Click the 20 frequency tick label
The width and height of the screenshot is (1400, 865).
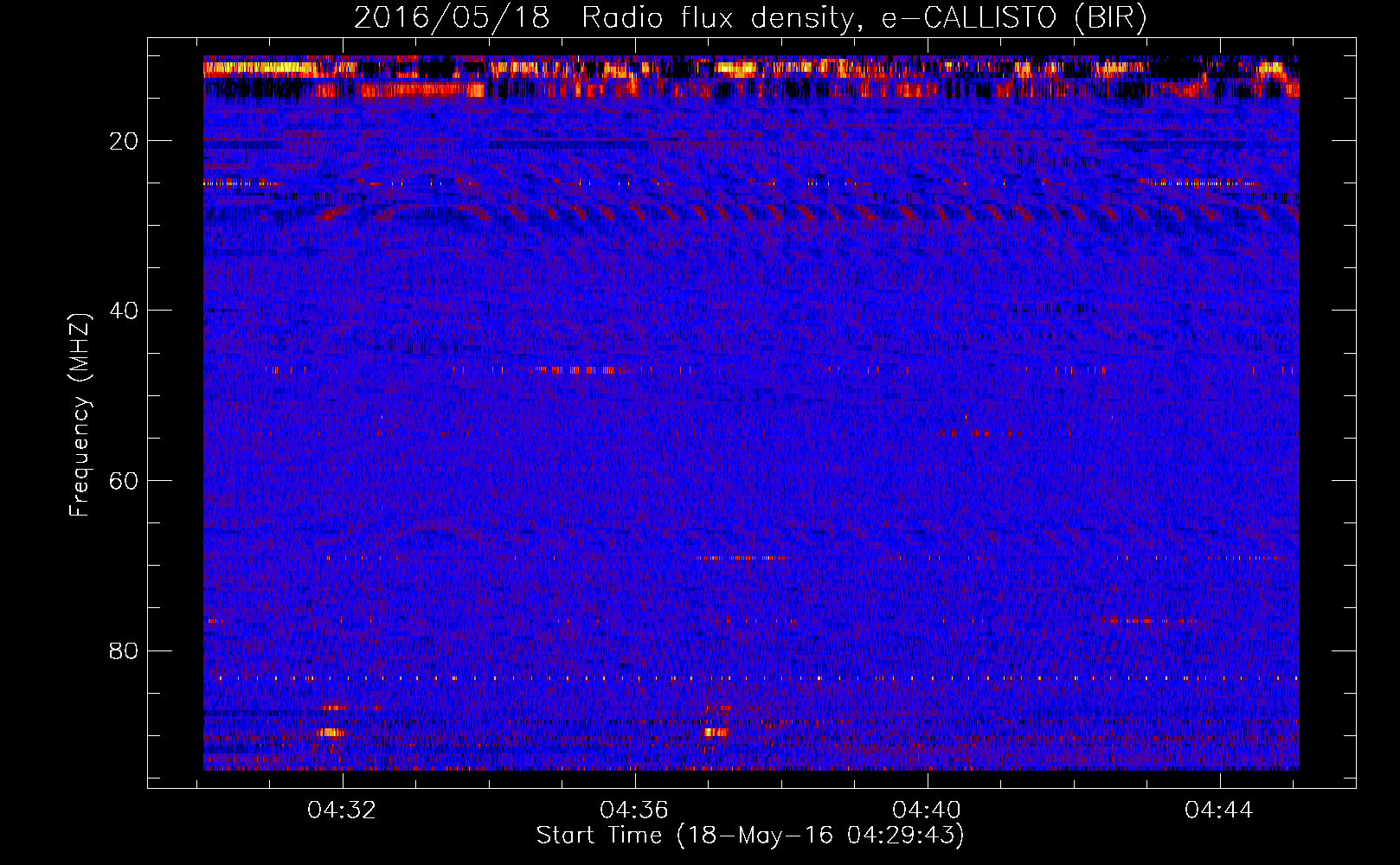pos(125,142)
